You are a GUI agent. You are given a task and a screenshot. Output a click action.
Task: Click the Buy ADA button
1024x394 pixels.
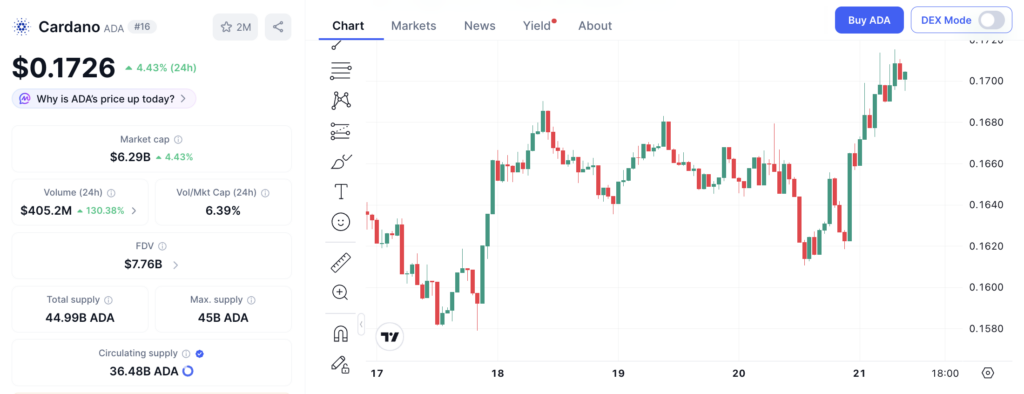[x=869, y=20]
